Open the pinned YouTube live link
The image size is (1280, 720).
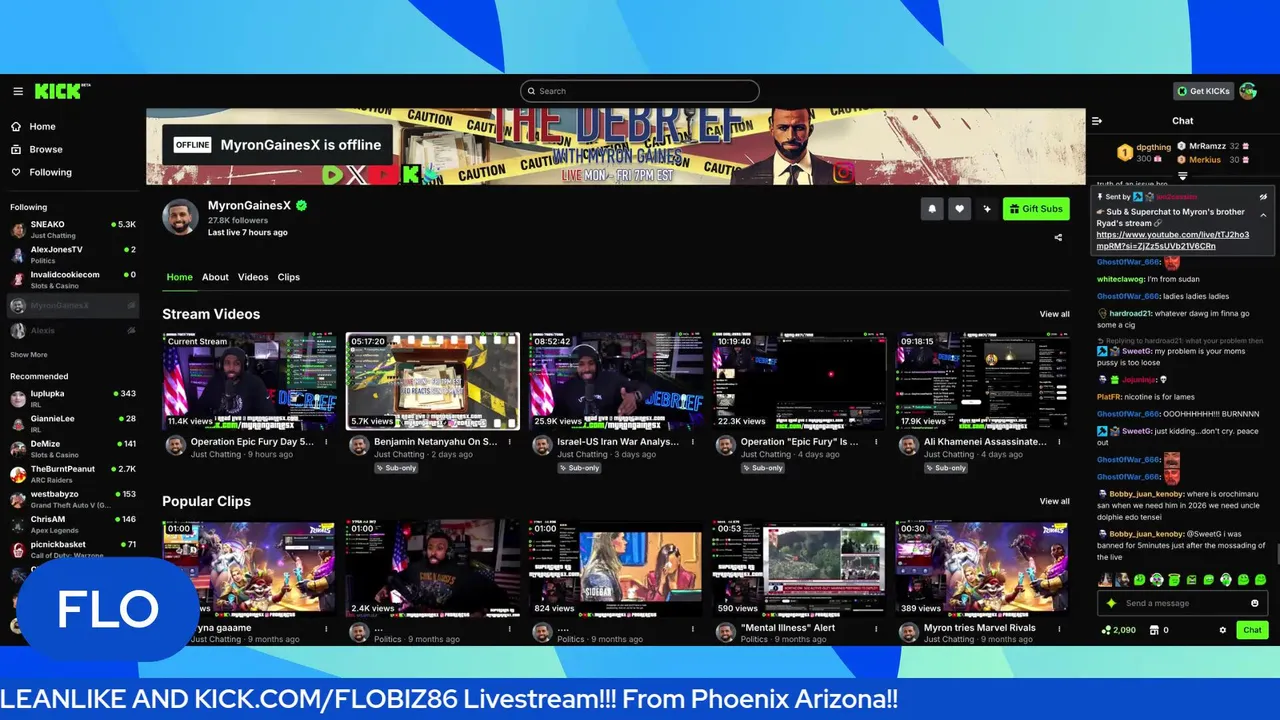pos(1172,240)
